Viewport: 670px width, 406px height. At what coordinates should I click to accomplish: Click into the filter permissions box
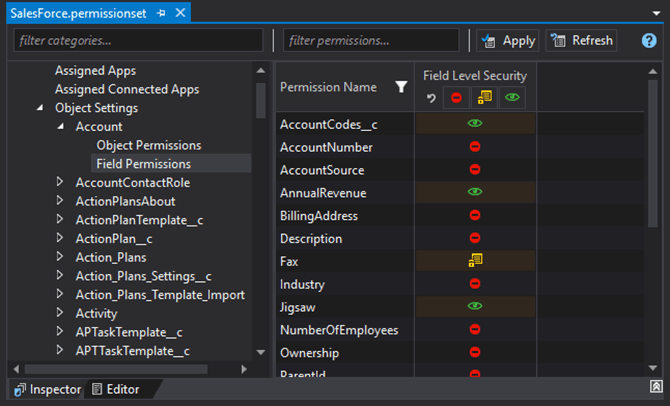click(371, 41)
